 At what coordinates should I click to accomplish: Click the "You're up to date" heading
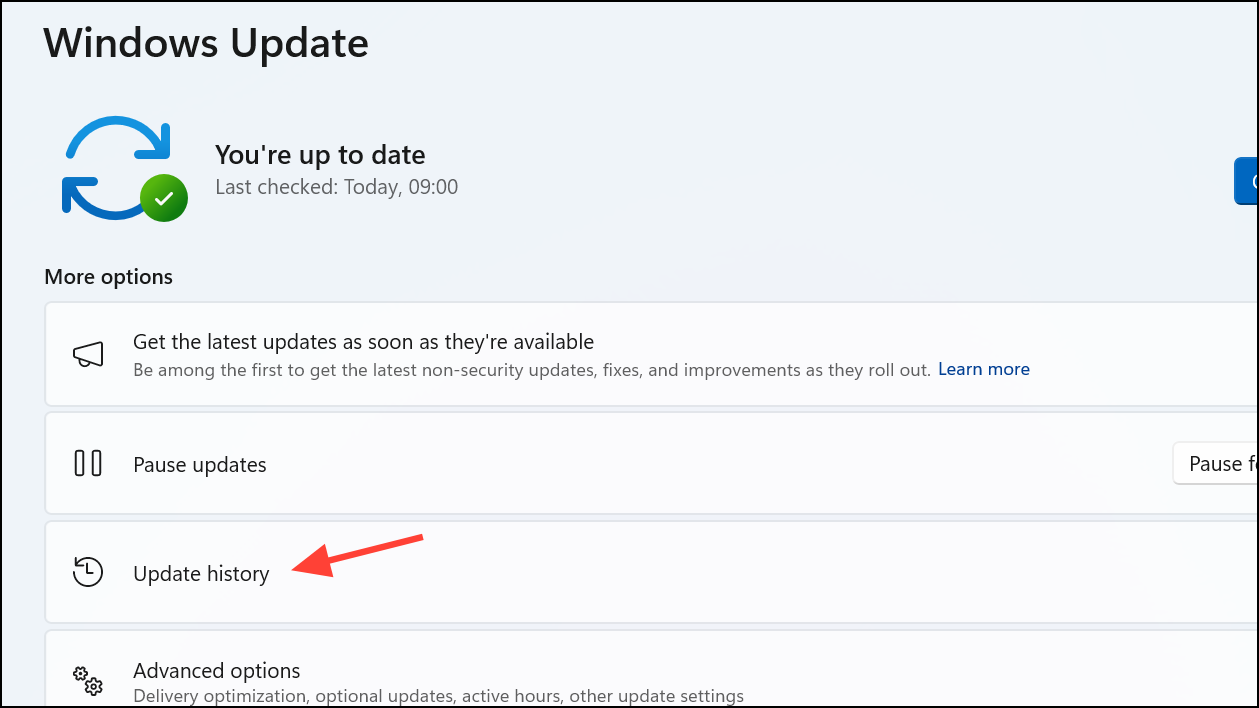pos(320,154)
